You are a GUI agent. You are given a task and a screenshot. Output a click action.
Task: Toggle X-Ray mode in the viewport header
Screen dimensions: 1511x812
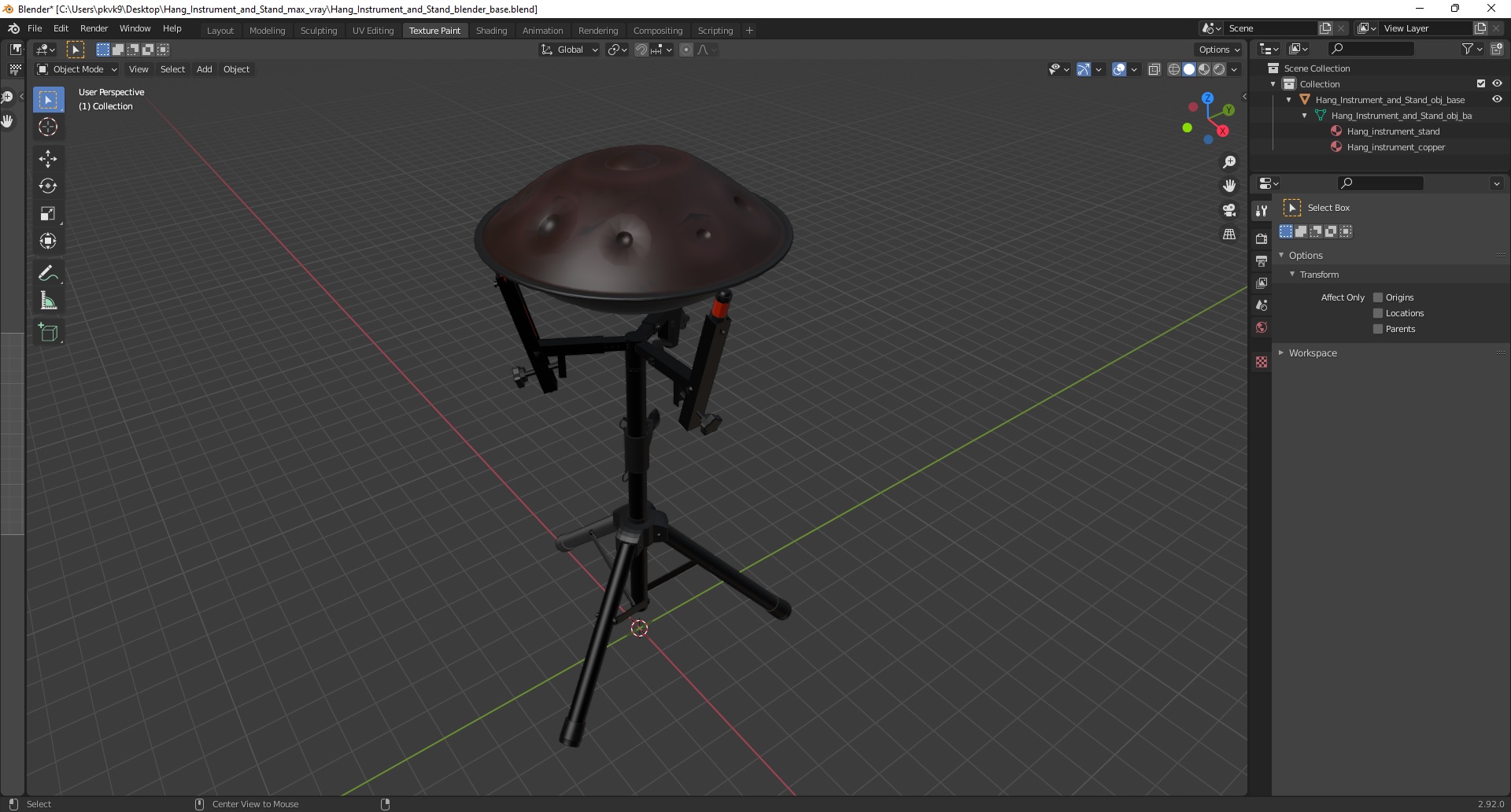(x=1154, y=69)
